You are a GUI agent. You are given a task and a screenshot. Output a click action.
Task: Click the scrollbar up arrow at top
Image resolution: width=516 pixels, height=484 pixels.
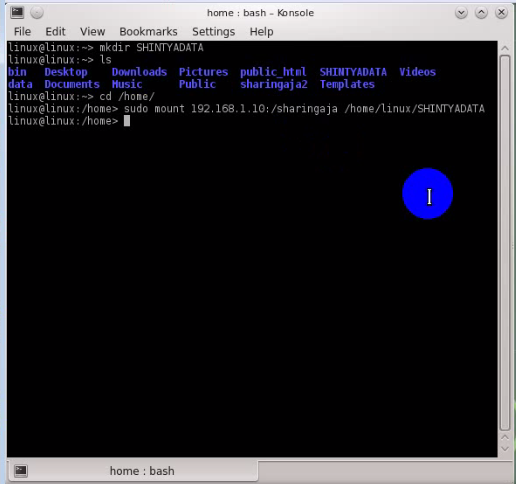(505, 48)
